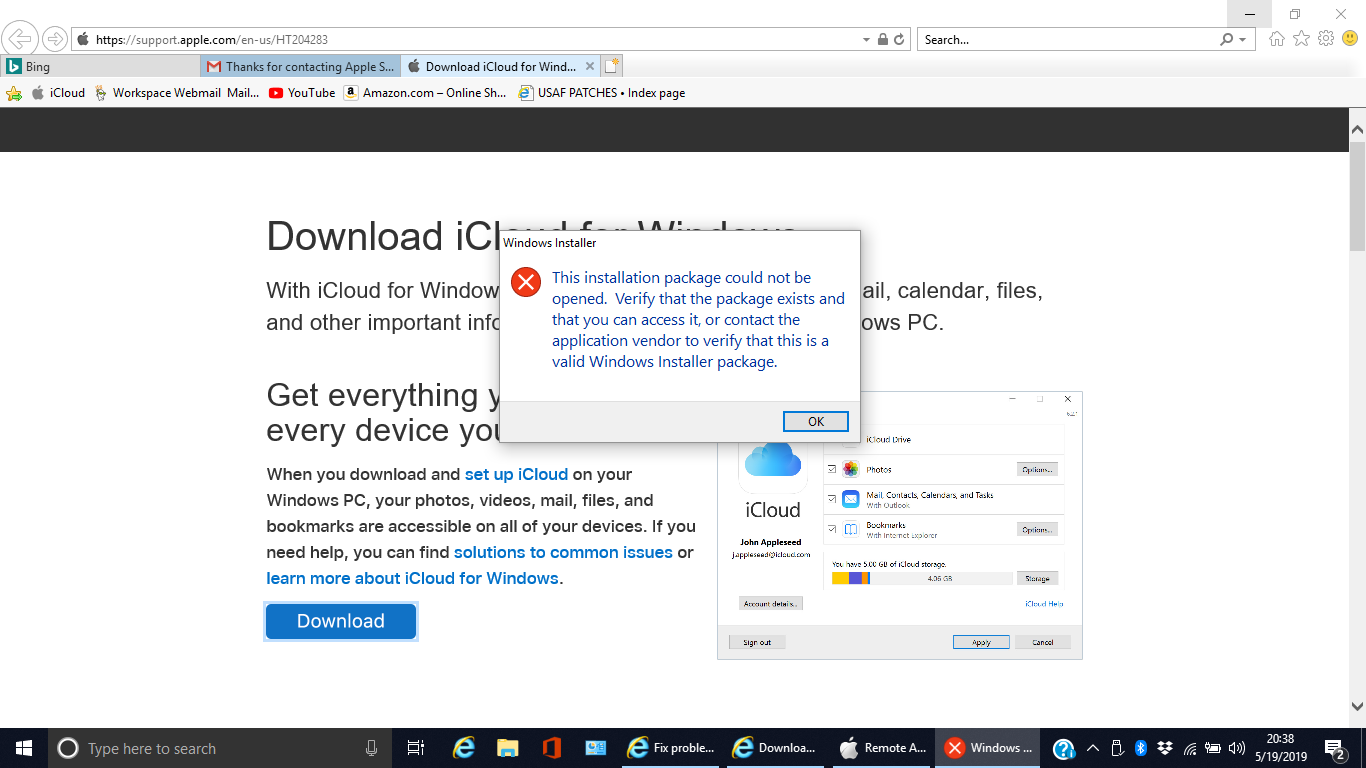Click the browser Back arrow
The image size is (1366, 768).
coord(20,39)
